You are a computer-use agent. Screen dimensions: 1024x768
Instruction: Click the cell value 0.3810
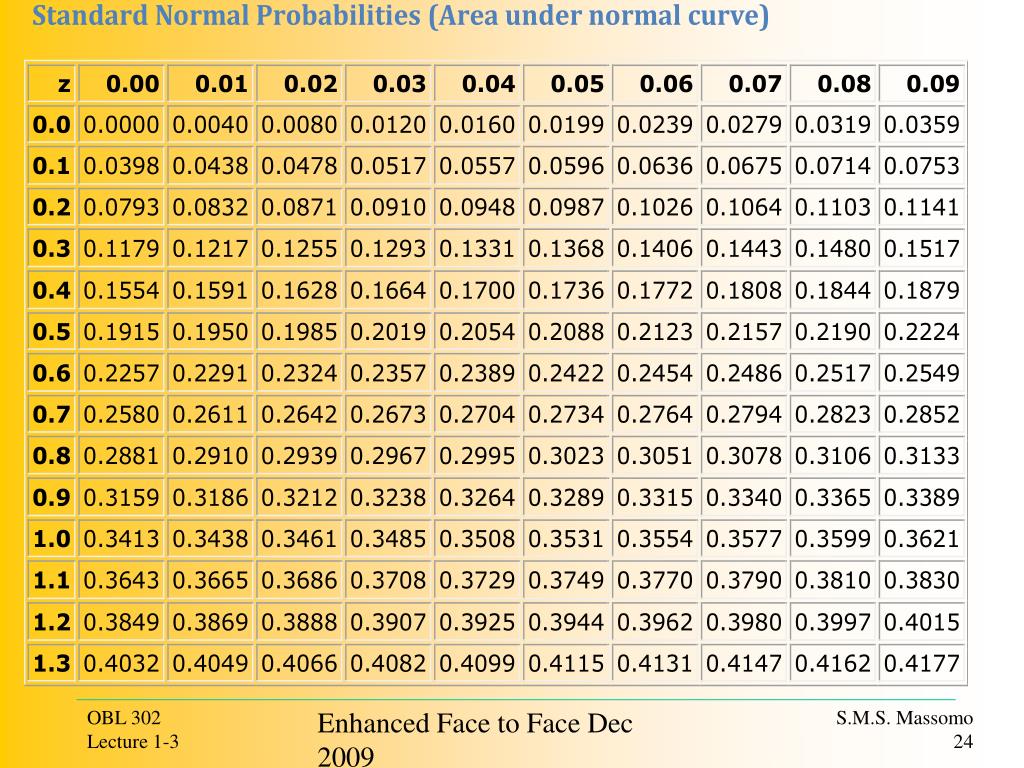point(833,580)
